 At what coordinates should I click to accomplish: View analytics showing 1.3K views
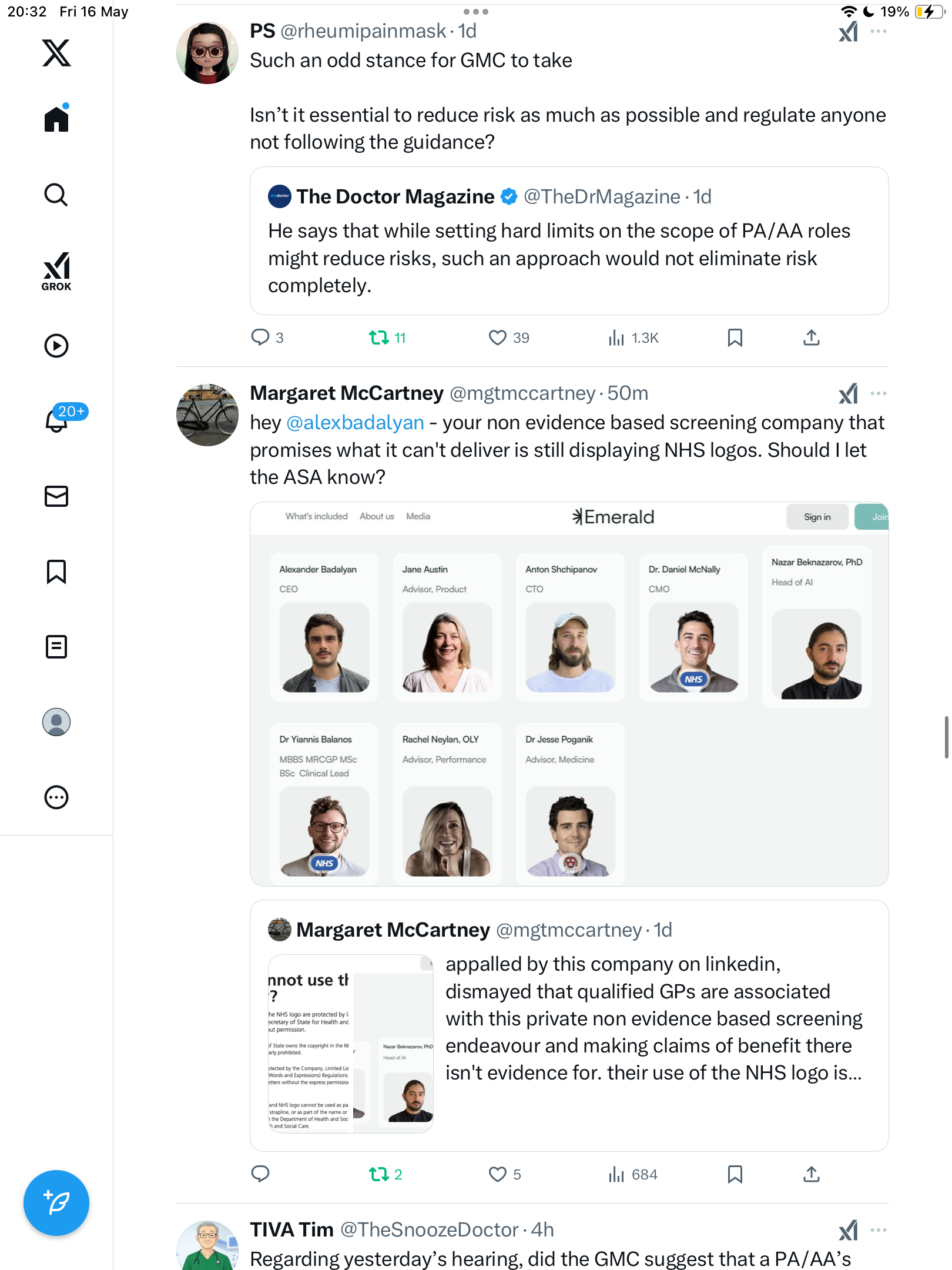click(633, 337)
